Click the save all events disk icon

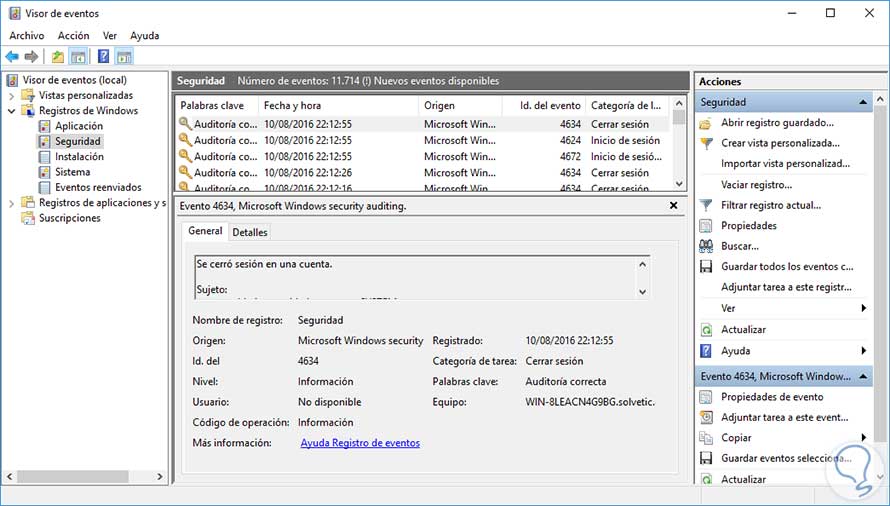click(706, 267)
